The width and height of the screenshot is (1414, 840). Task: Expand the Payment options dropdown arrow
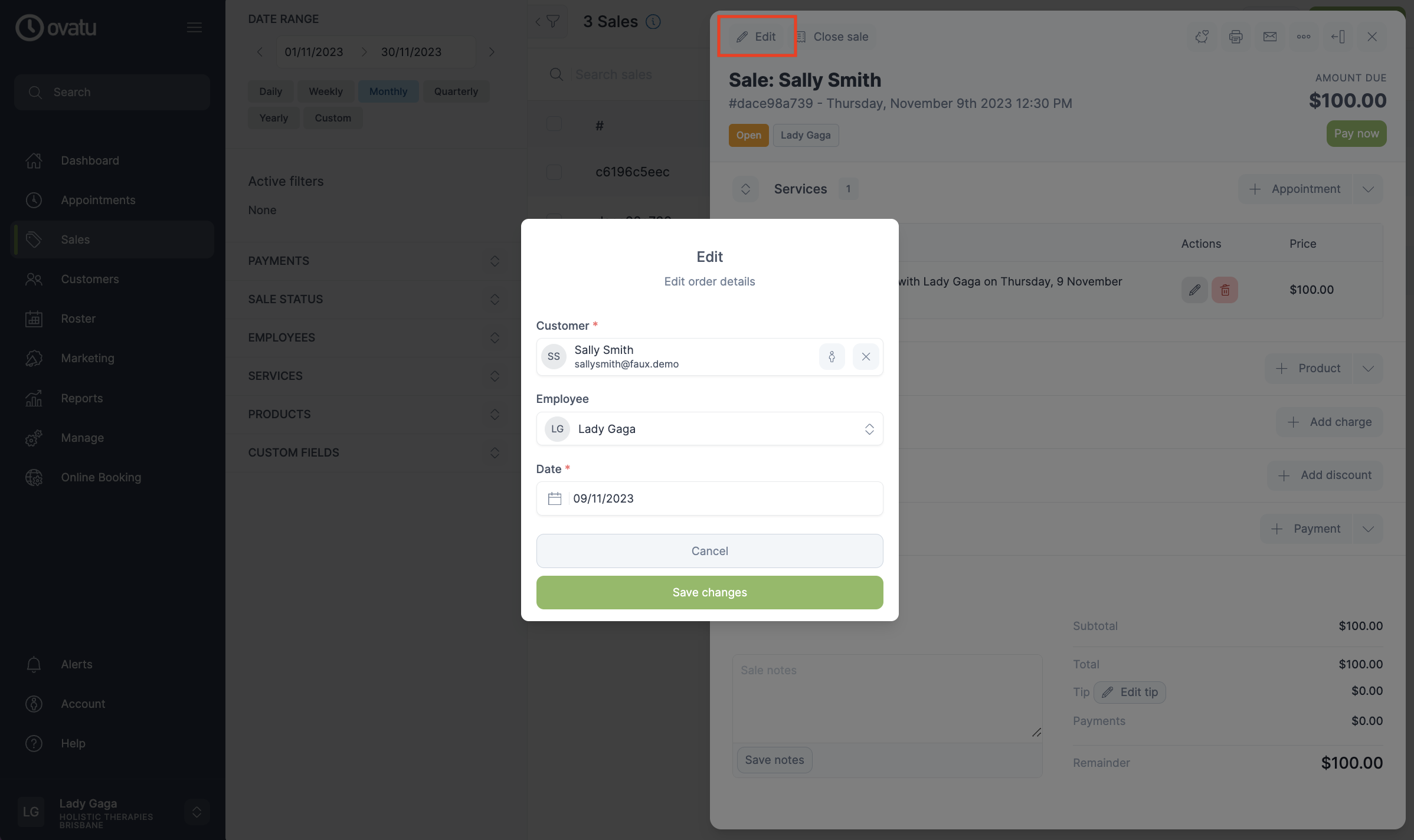1368,529
